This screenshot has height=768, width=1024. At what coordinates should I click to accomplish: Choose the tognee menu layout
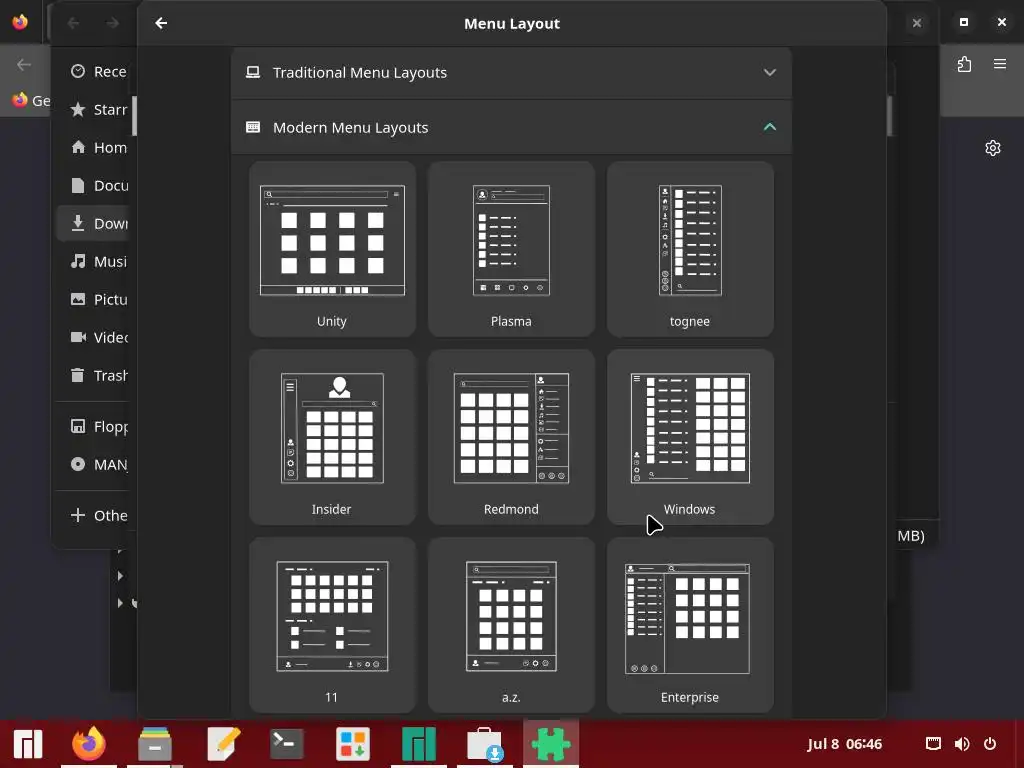(x=690, y=249)
